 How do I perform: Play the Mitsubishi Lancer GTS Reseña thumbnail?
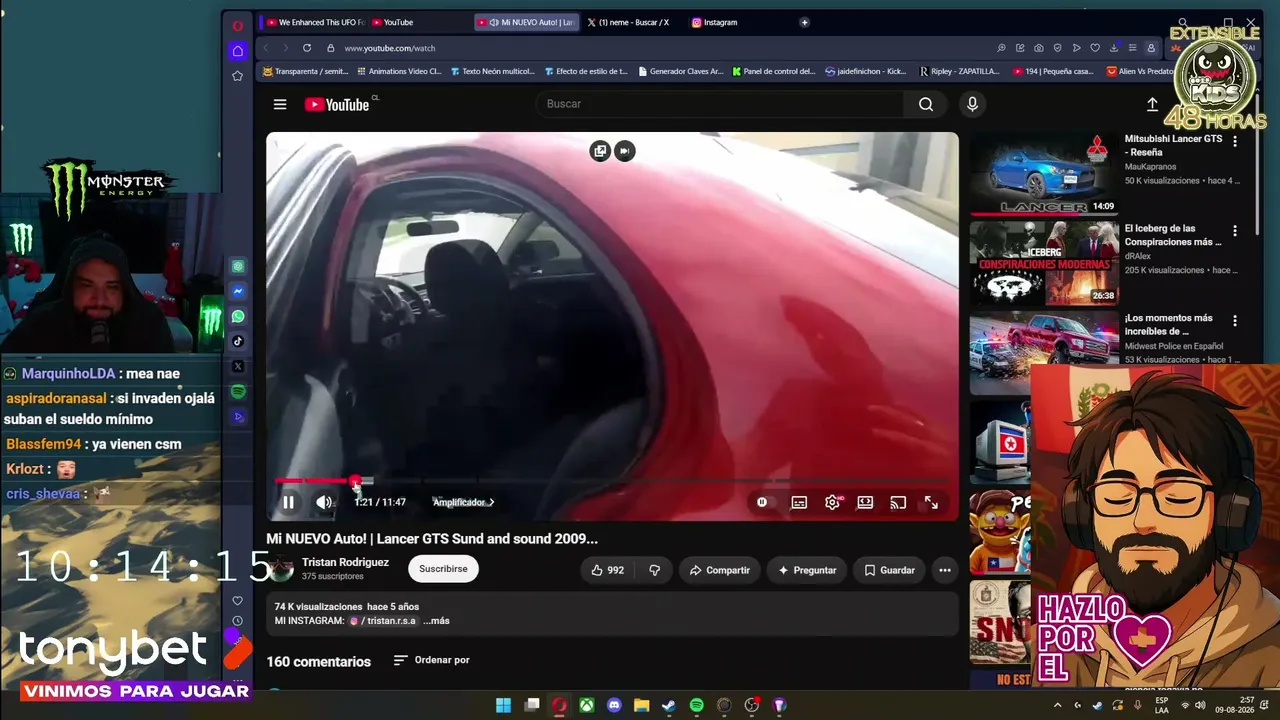[x=1044, y=174]
